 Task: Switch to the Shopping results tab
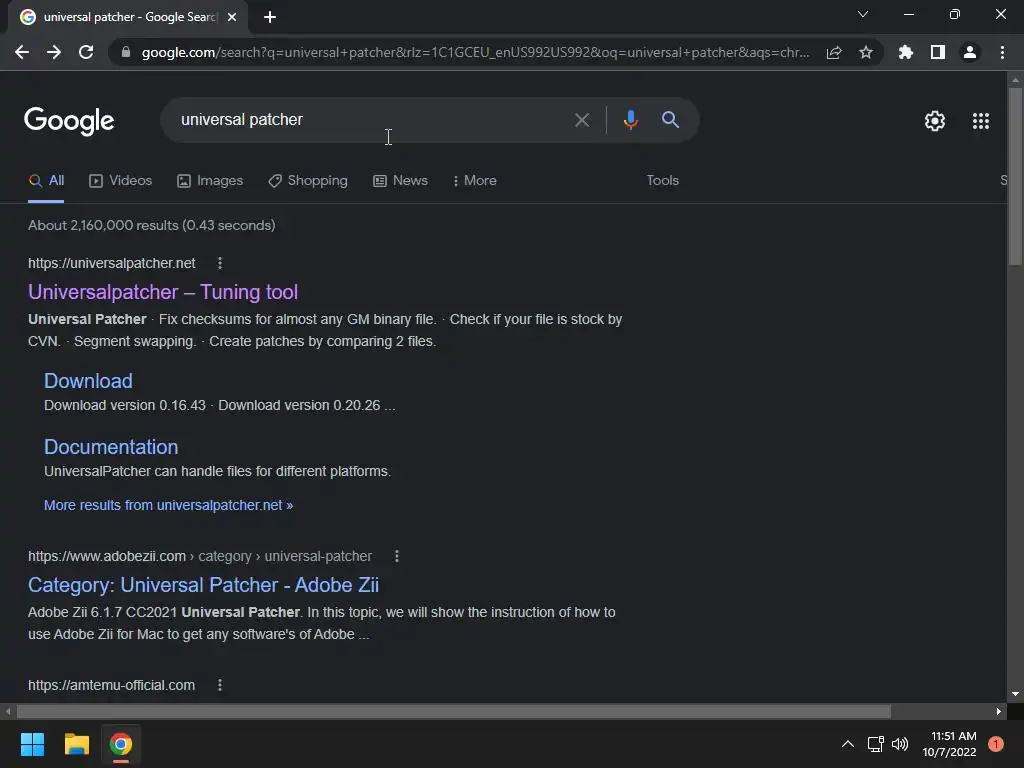(x=308, y=181)
